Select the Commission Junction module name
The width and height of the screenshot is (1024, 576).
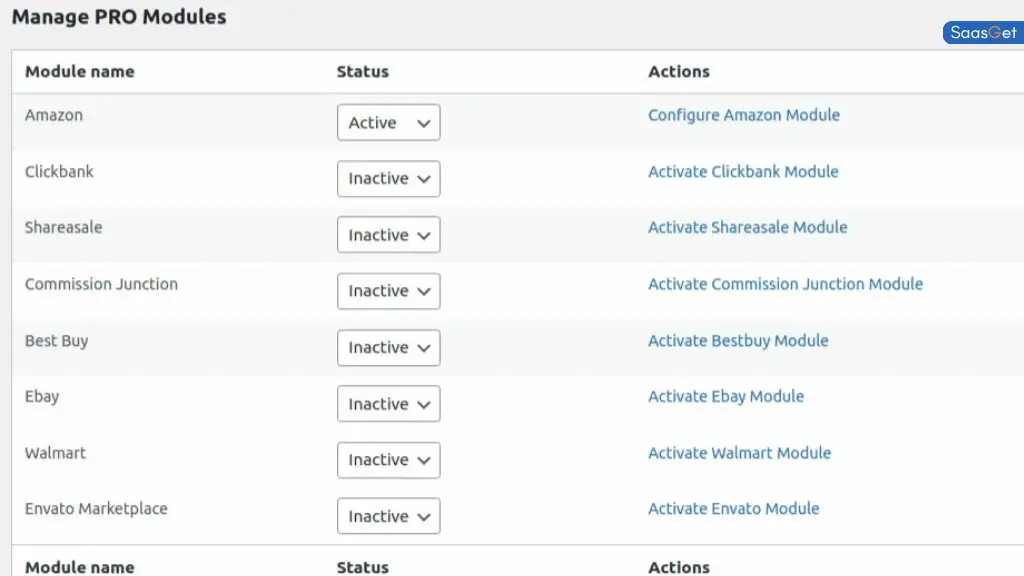click(101, 284)
